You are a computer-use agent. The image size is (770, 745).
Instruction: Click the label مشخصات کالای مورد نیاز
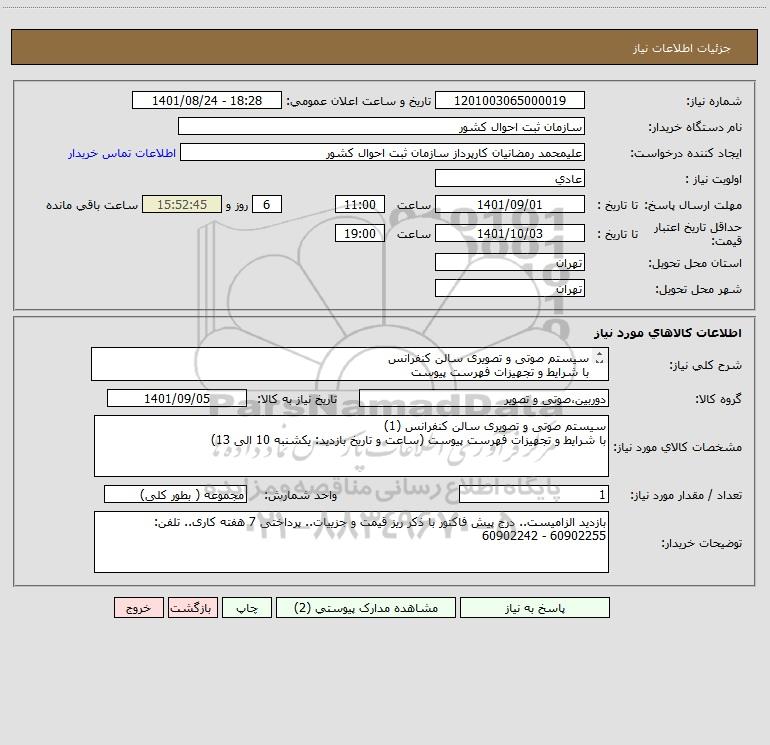point(678,447)
